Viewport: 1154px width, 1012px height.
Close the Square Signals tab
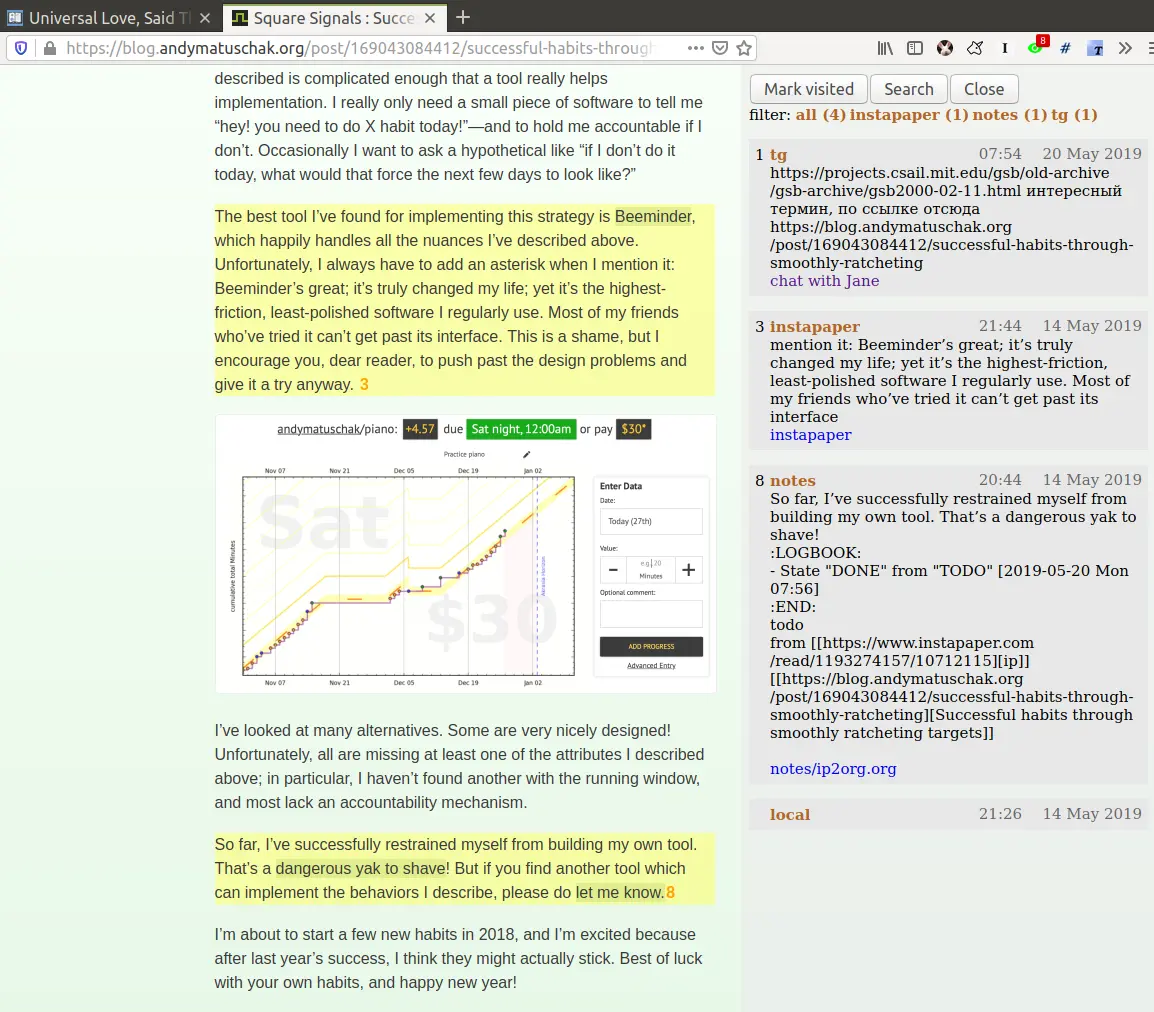[432, 17]
